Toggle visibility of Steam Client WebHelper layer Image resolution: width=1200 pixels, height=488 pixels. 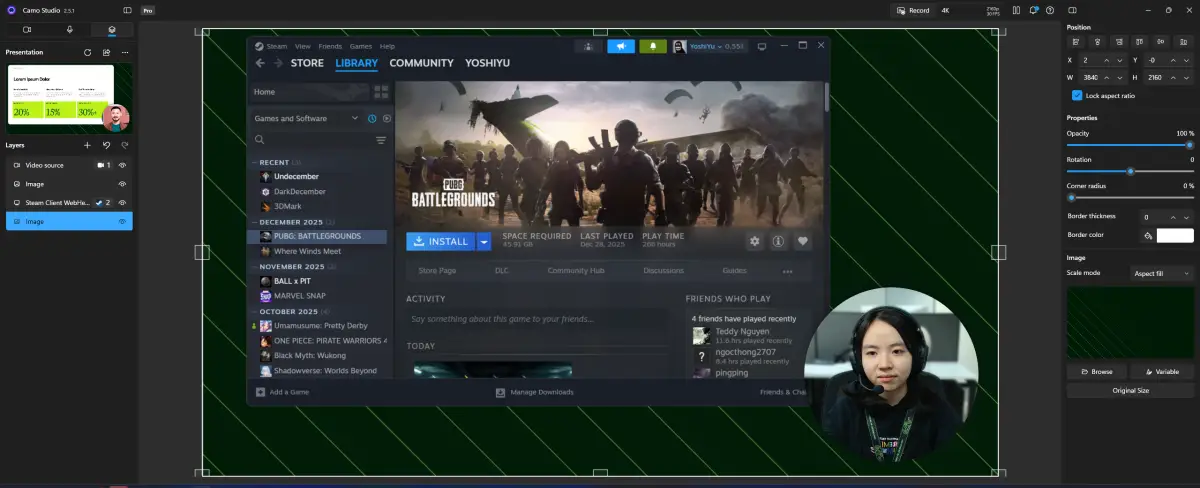click(123, 203)
